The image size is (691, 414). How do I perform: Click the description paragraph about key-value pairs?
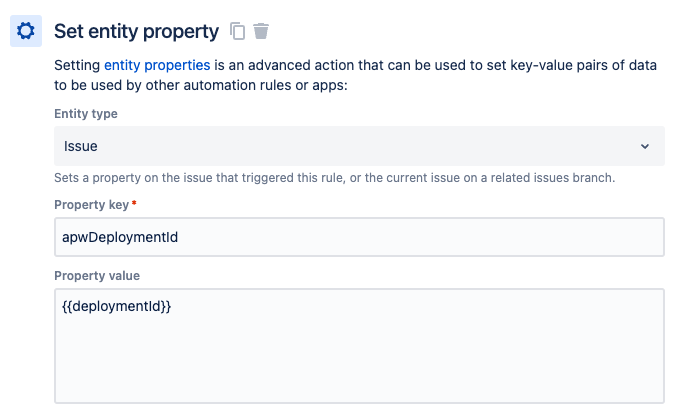355,75
